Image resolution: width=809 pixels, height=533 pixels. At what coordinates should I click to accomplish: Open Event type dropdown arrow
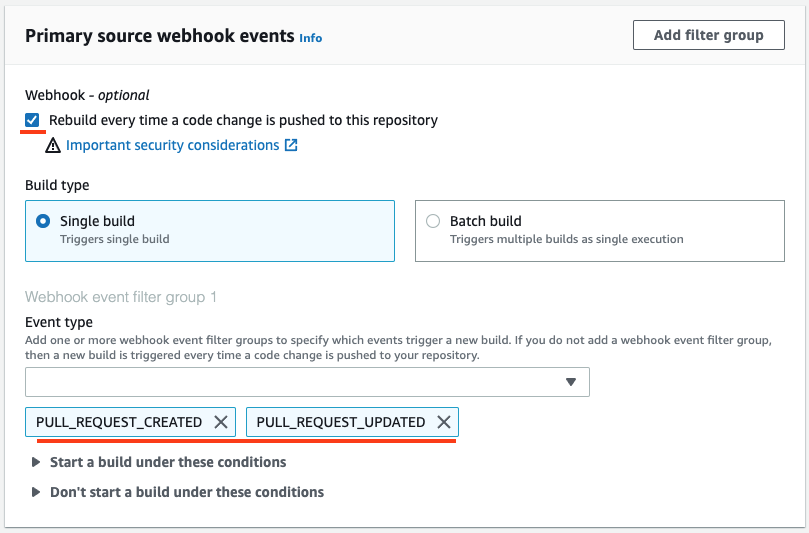(x=571, y=382)
